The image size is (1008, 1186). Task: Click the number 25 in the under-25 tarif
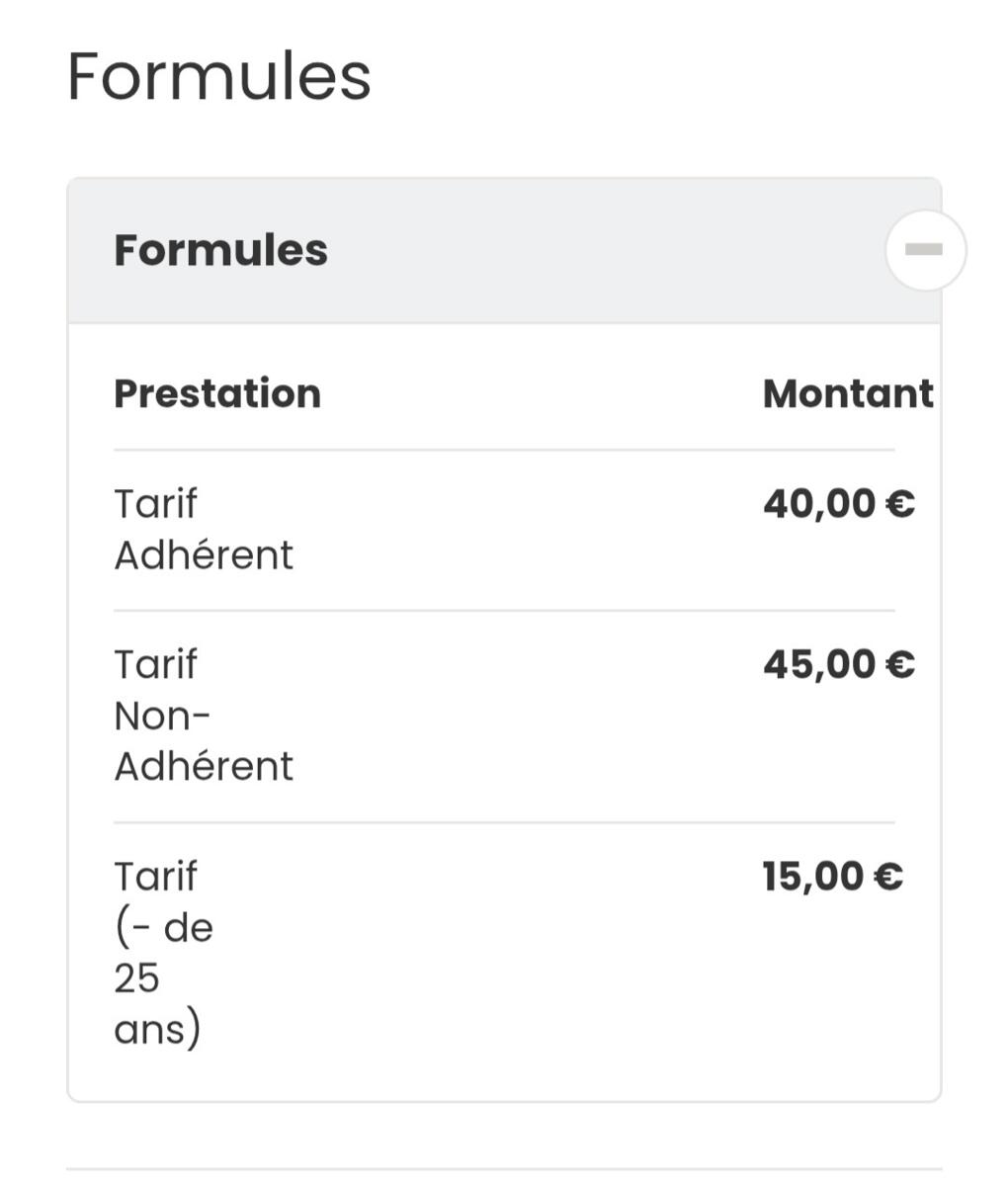point(136,978)
